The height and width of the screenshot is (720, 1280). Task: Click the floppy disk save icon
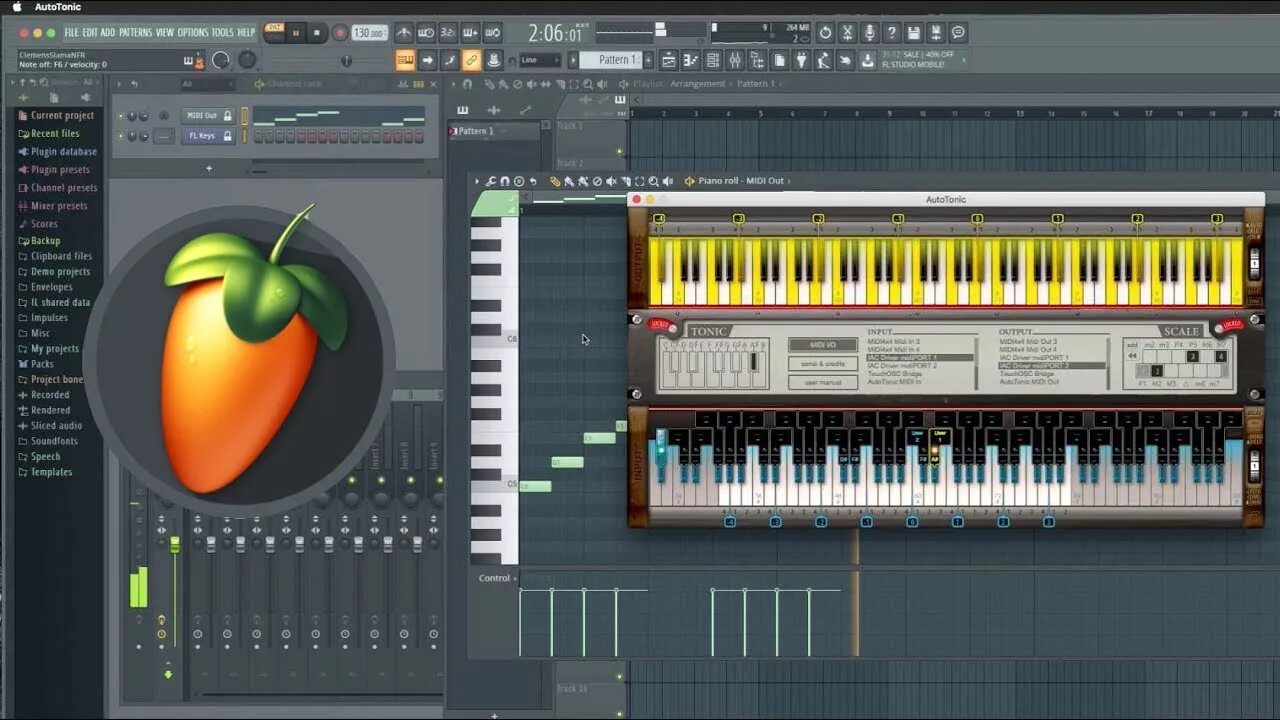913,32
